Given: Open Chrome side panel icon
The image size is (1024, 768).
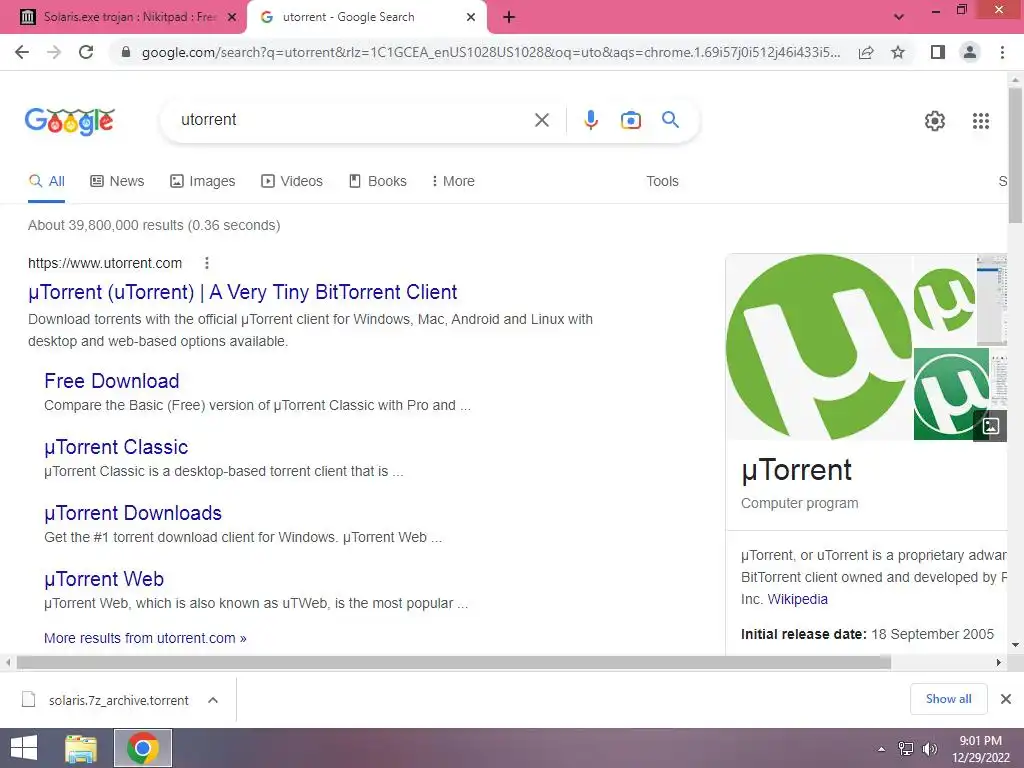Looking at the screenshot, I should click(938, 52).
